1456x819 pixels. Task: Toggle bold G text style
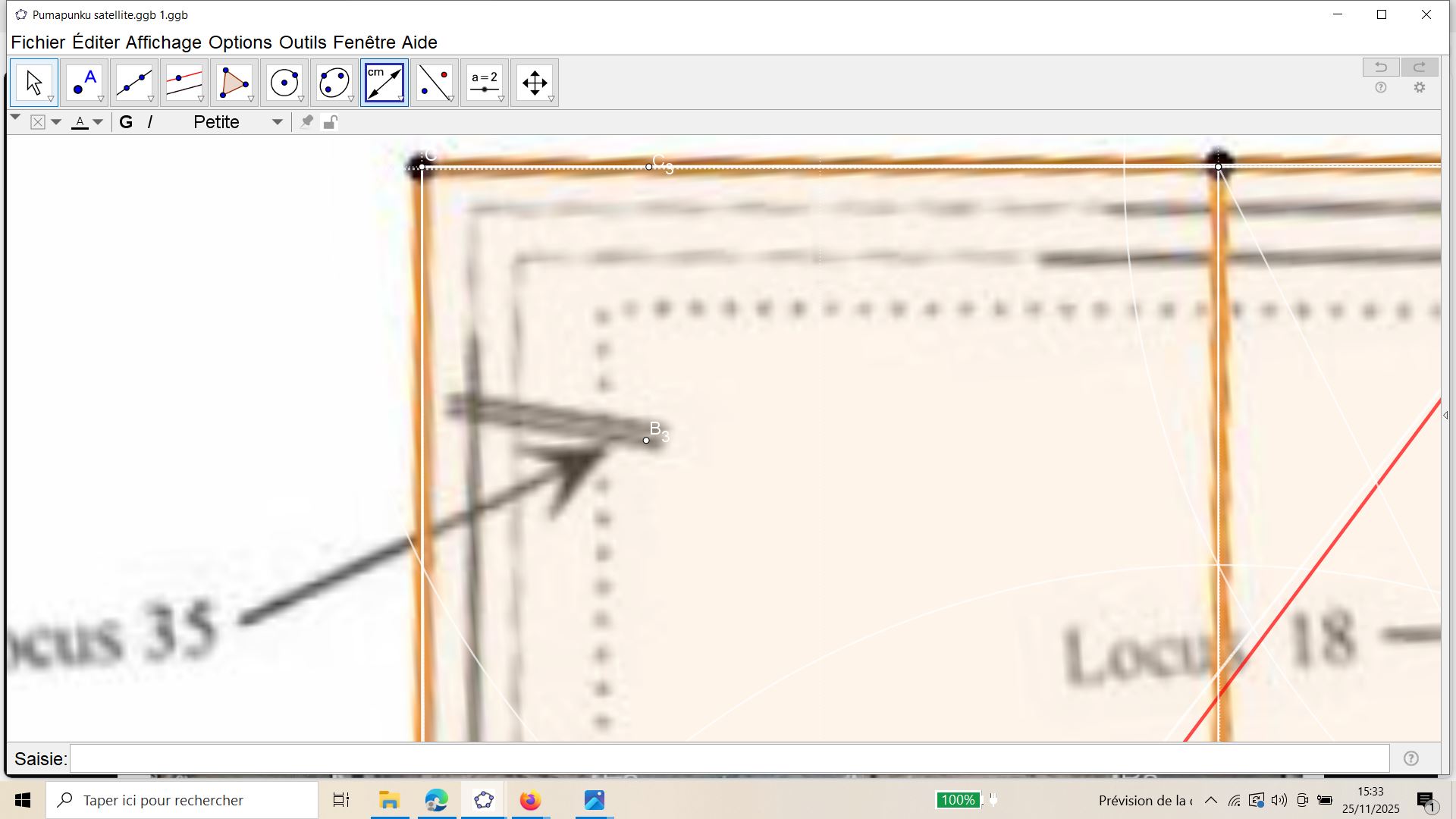[x=126, y=122]
